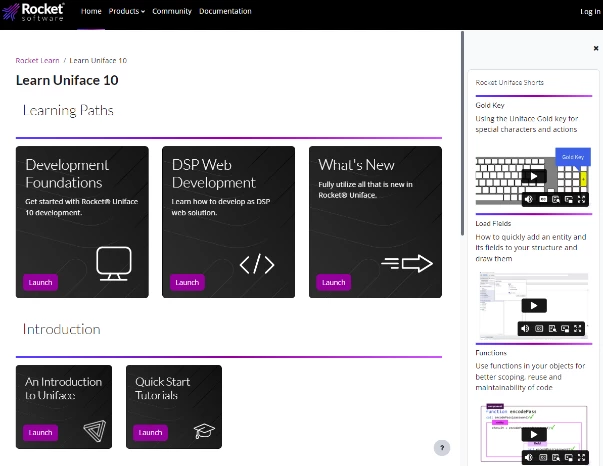Enable picture-in-picture on Load Fields video
The image size is (603, 466).
point(565,328)
